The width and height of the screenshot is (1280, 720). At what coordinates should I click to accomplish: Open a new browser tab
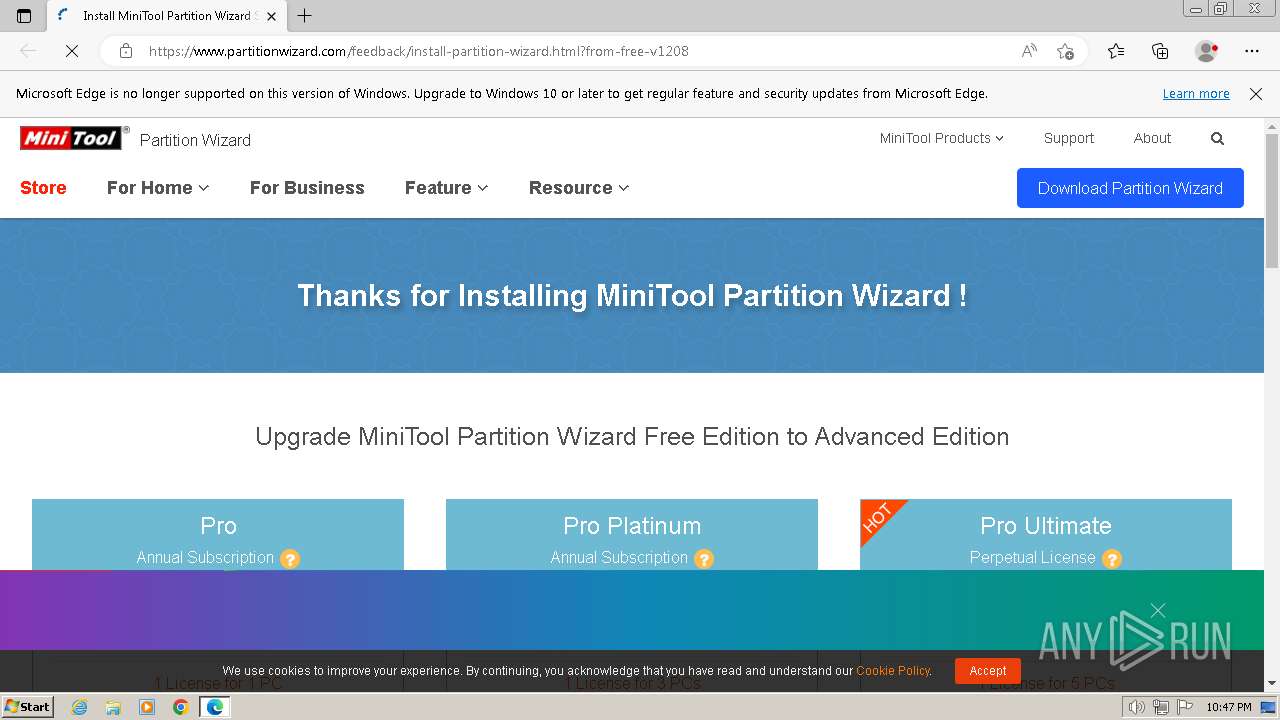(305, 16)
